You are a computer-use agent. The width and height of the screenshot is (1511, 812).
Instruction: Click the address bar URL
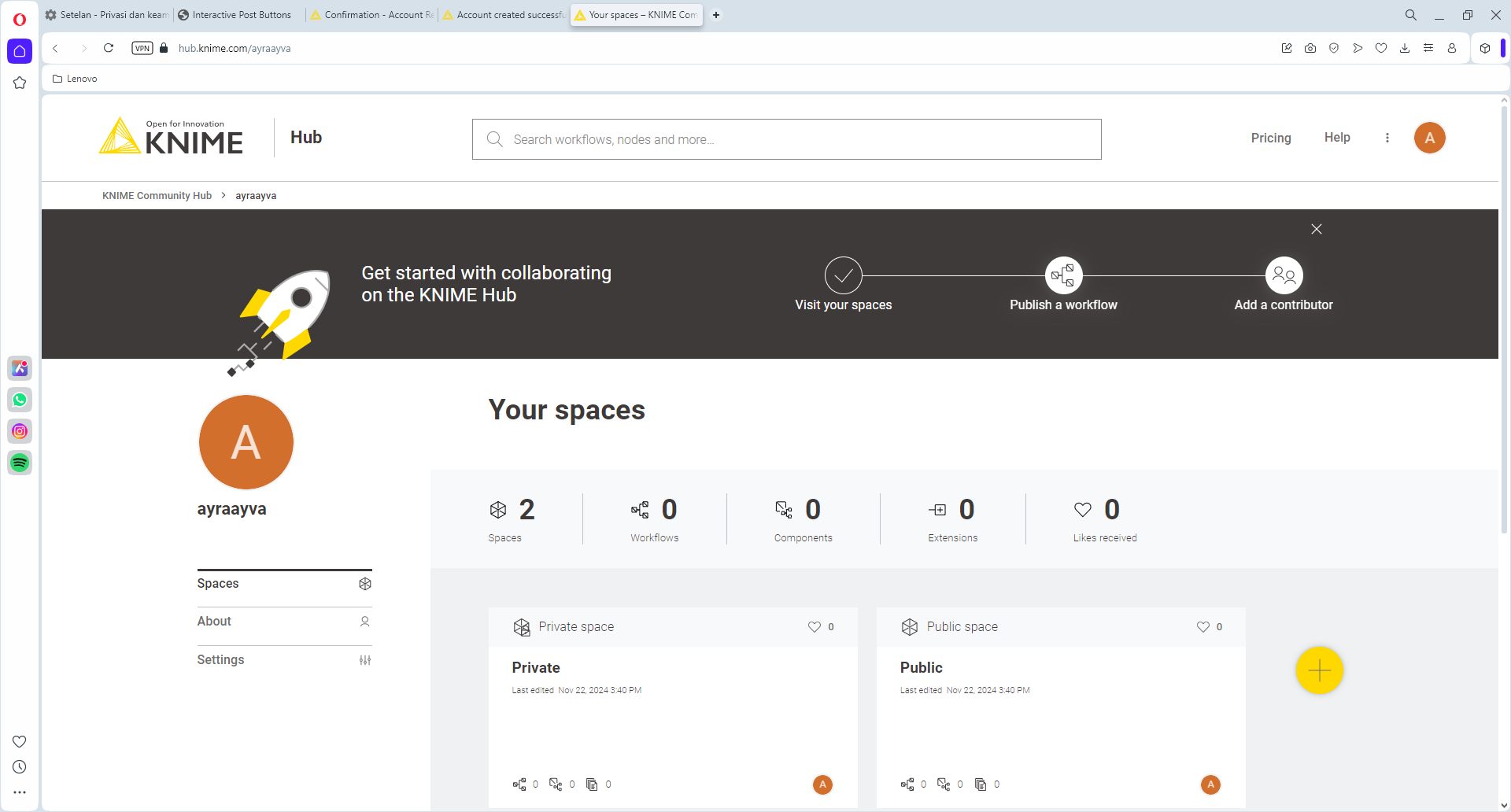[235, 48]
